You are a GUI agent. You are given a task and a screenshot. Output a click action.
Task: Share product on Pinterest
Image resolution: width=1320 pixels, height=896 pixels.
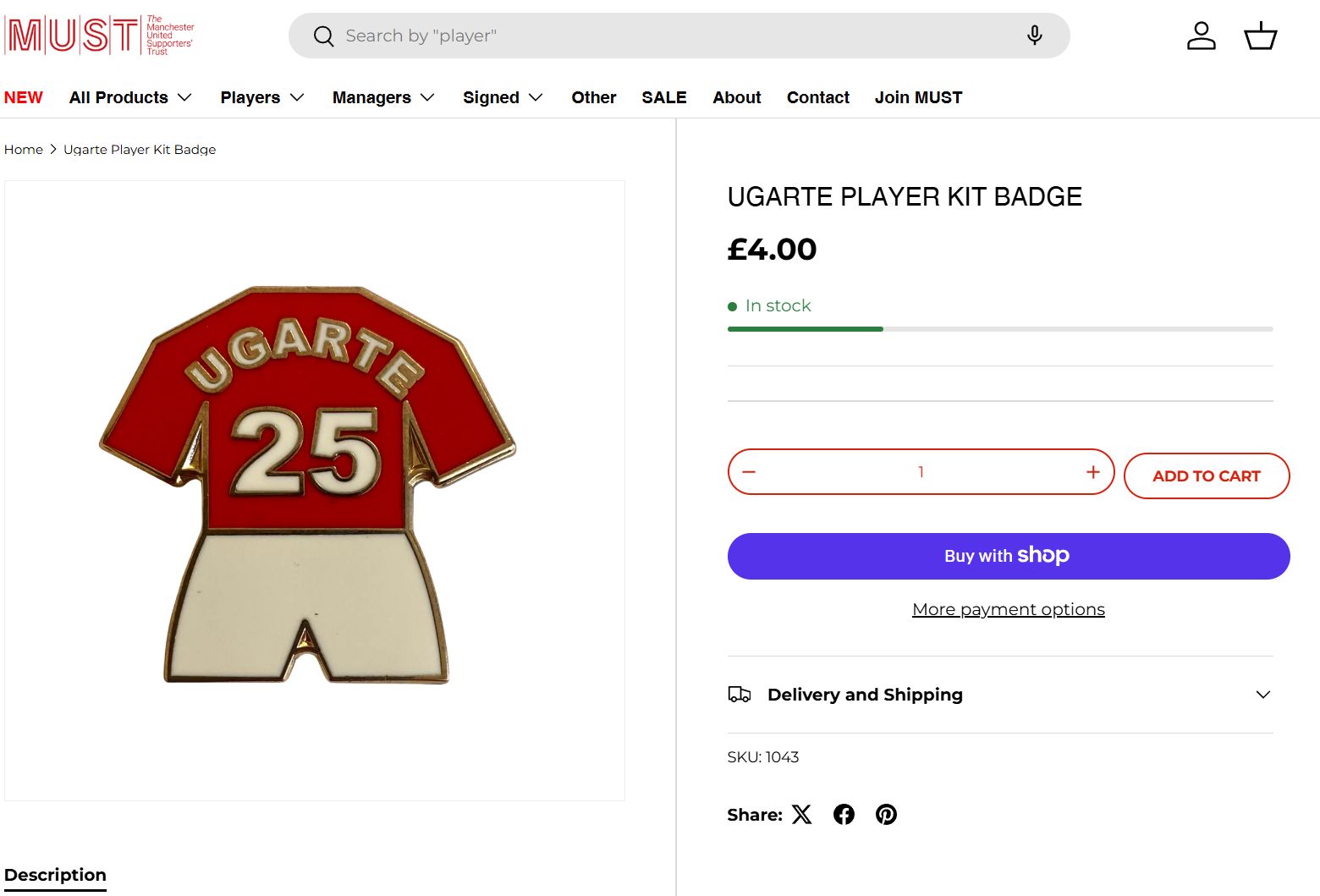click(x=886, y=815)
